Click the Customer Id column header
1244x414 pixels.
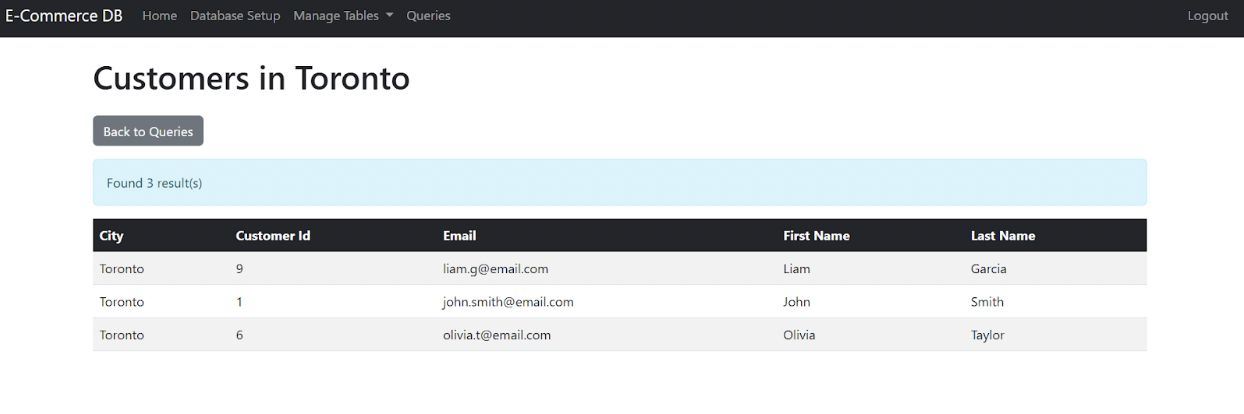coord(273,236)
